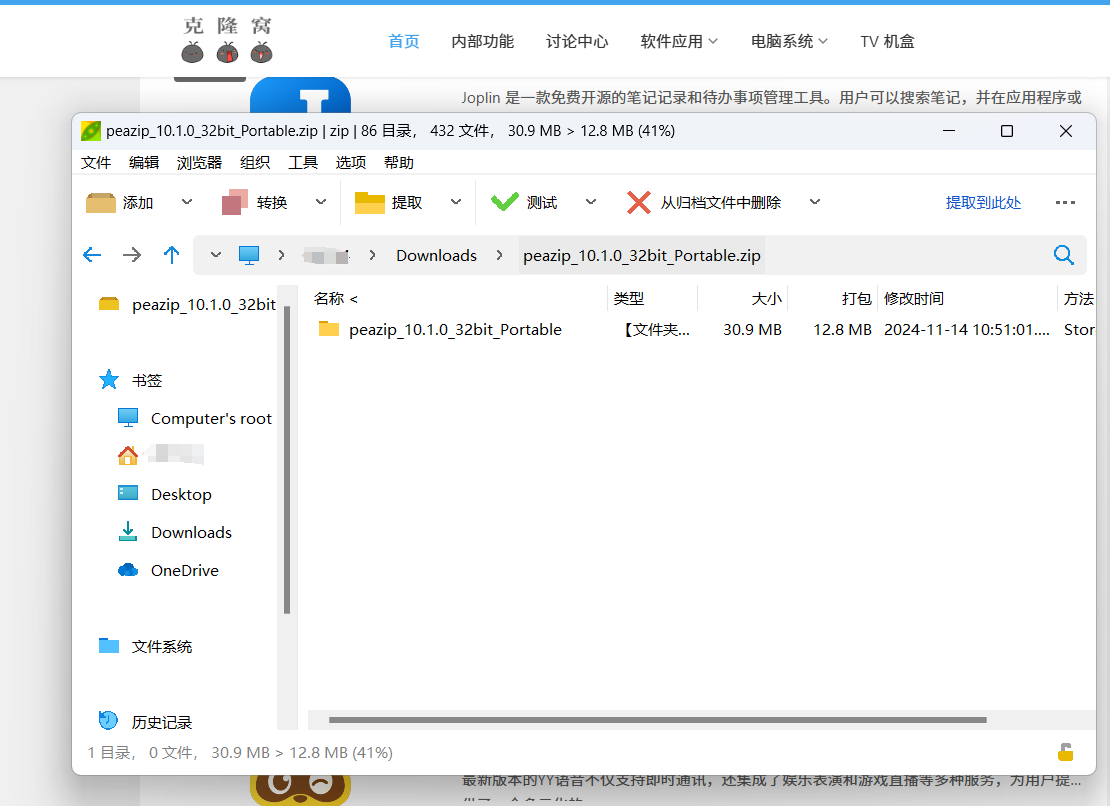Expand the chevron before Downloads in address bar
The width and height of the screenshot is (1110, 806).
click(x=372, y=255)
